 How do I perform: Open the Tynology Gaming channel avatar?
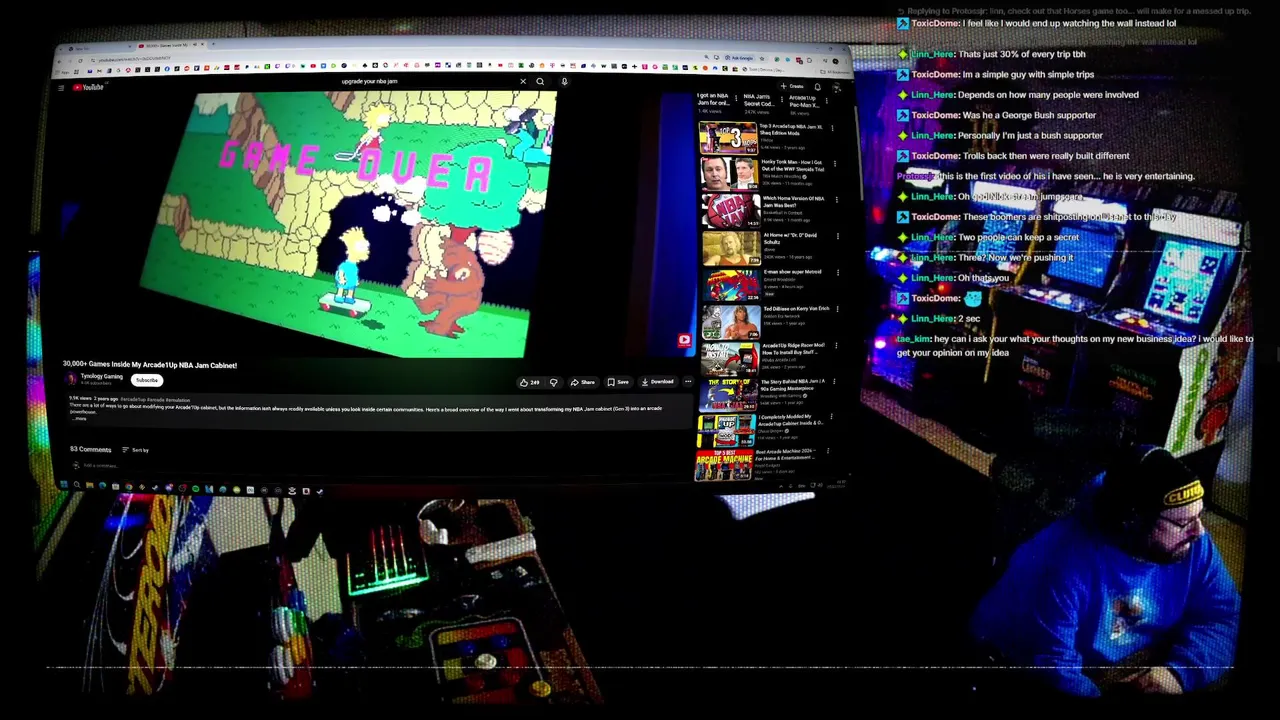pos(71,379)
